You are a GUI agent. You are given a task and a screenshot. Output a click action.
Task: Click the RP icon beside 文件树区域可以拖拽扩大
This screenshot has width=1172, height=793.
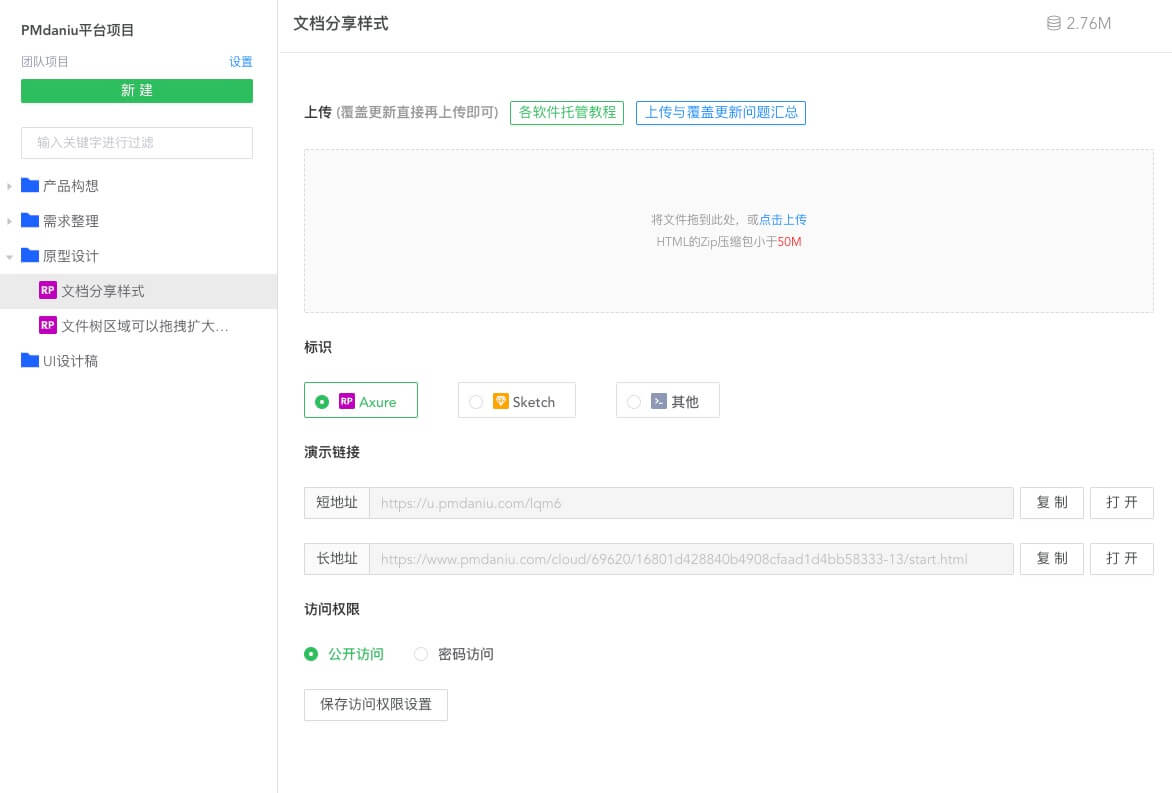coord(48,325)
